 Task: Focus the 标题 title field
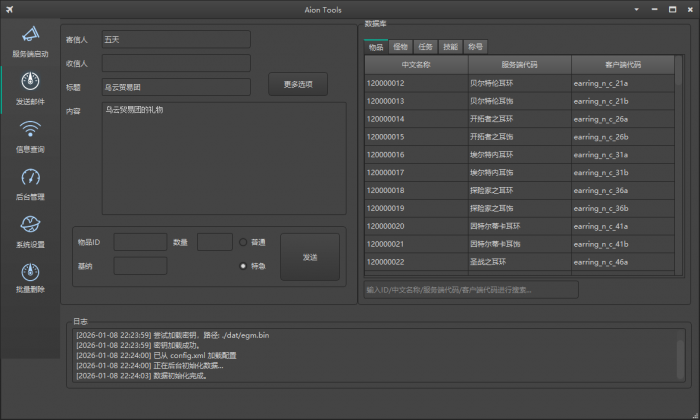[176, 87]
